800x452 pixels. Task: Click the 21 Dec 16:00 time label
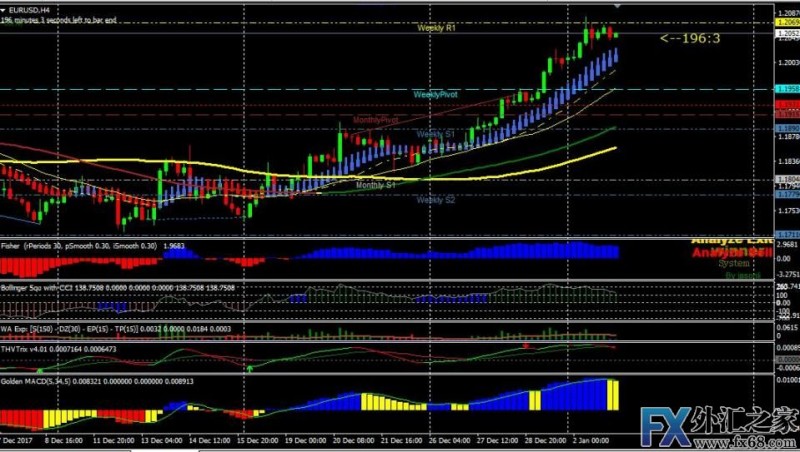pos(402,441)
